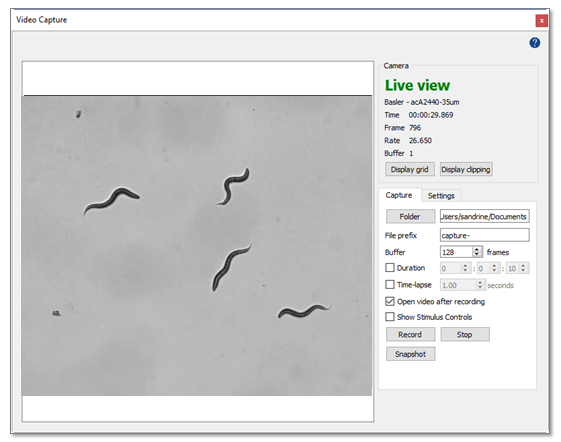Increase the Time-lapse seconds spinner
561x442 pixels.
click(x=480, y=283)
